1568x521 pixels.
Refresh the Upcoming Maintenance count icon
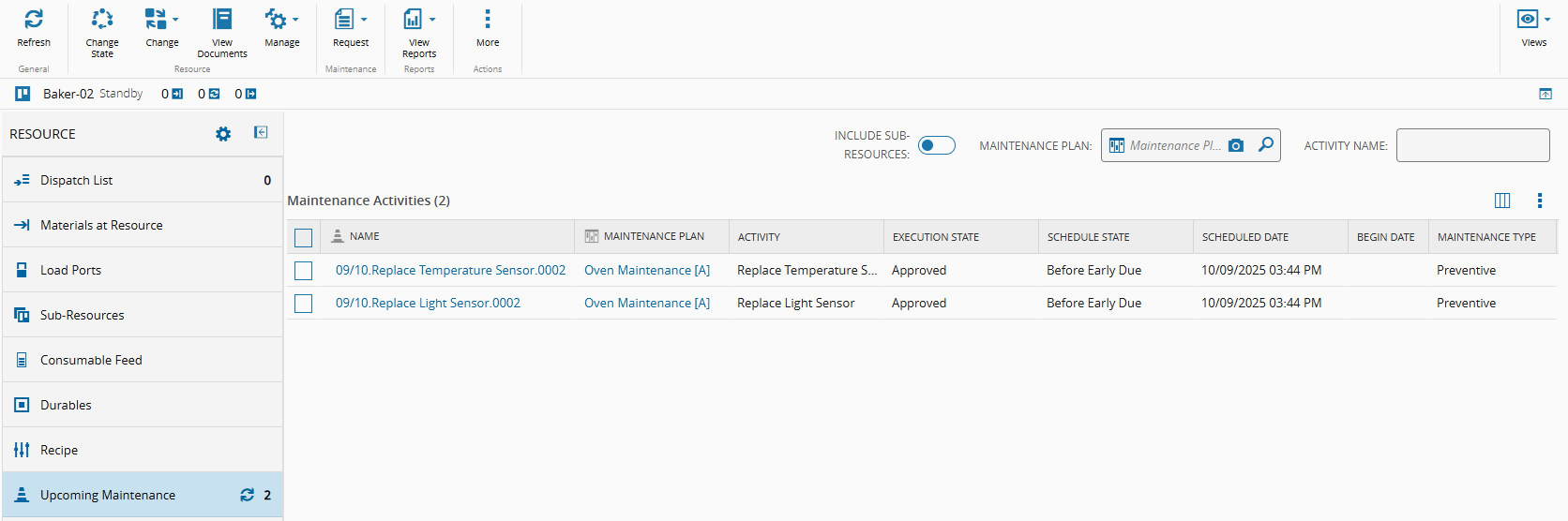tap(247, 495)
